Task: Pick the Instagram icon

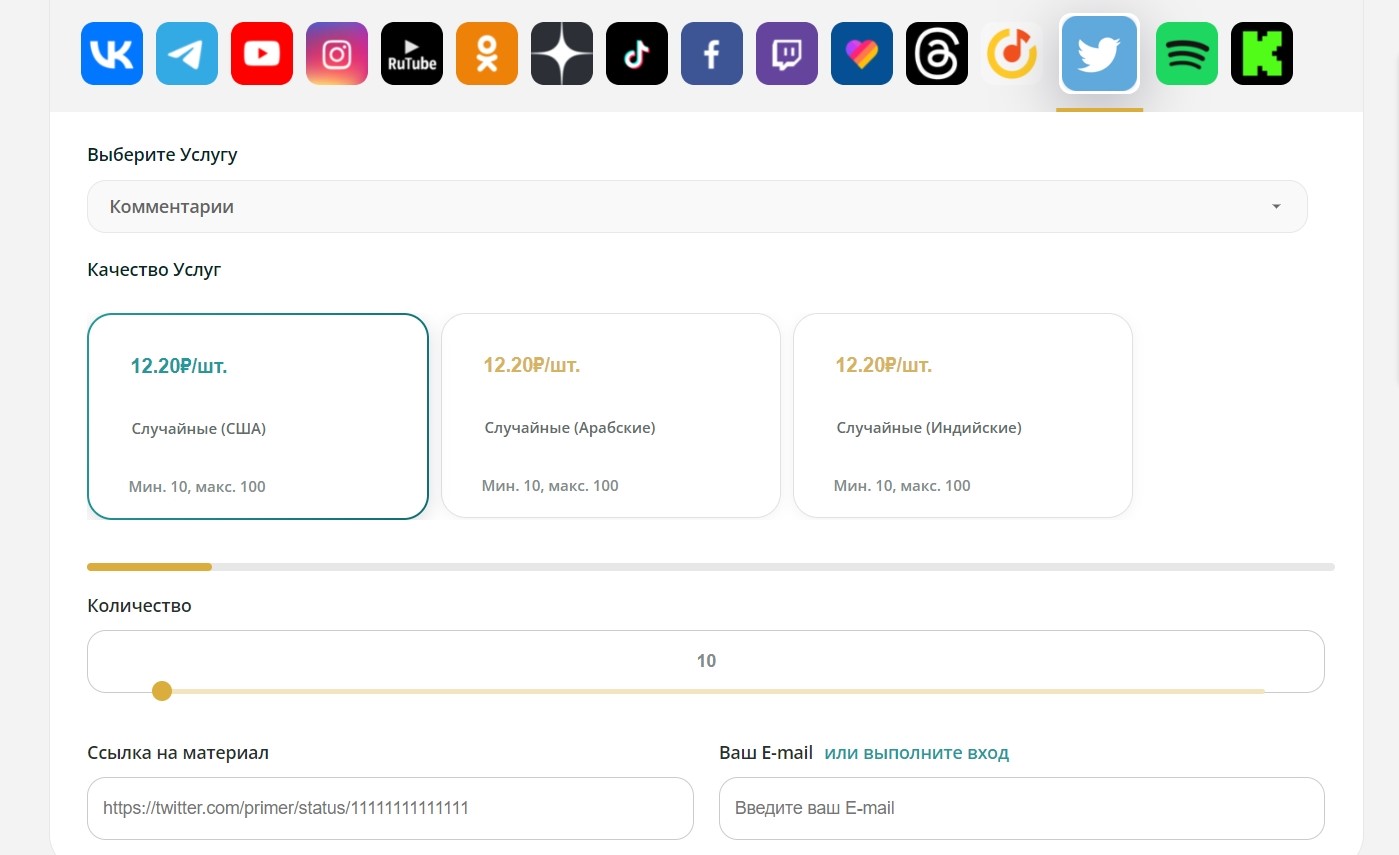Action: click(x=337, y=54)
